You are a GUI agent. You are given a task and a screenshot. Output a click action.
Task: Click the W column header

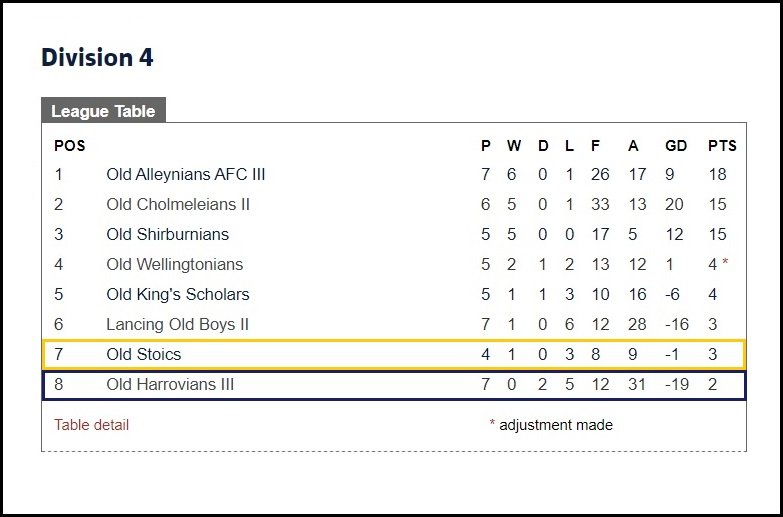tap(514, 146)
